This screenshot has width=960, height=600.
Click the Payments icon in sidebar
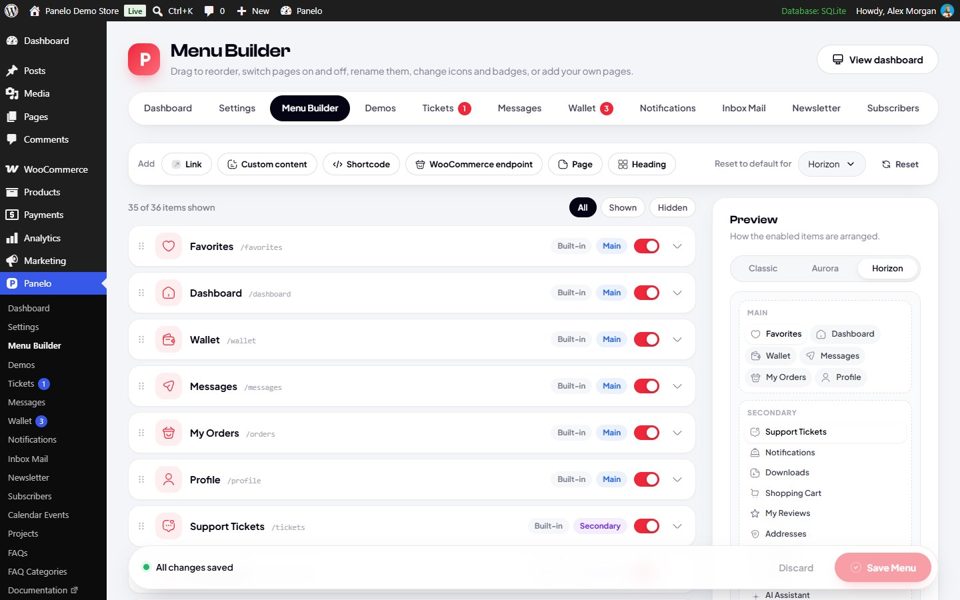click(12, 215)
